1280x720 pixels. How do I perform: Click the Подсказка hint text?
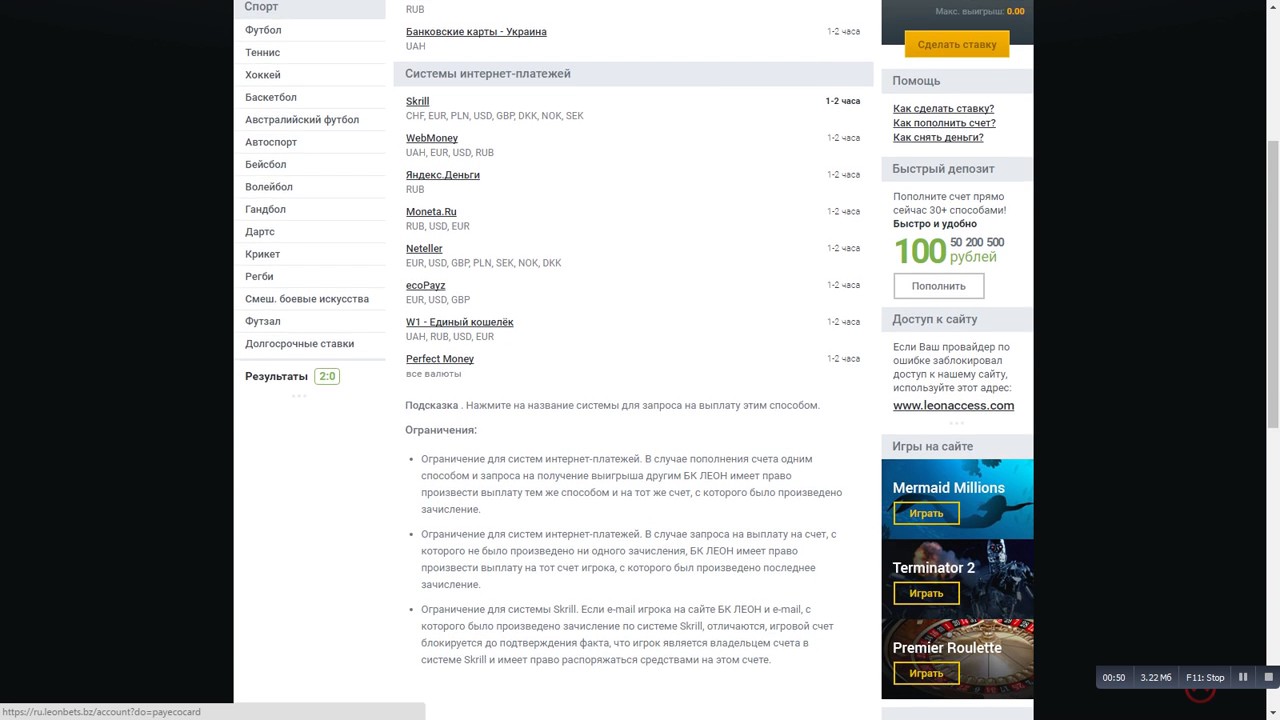coord(431,406)
